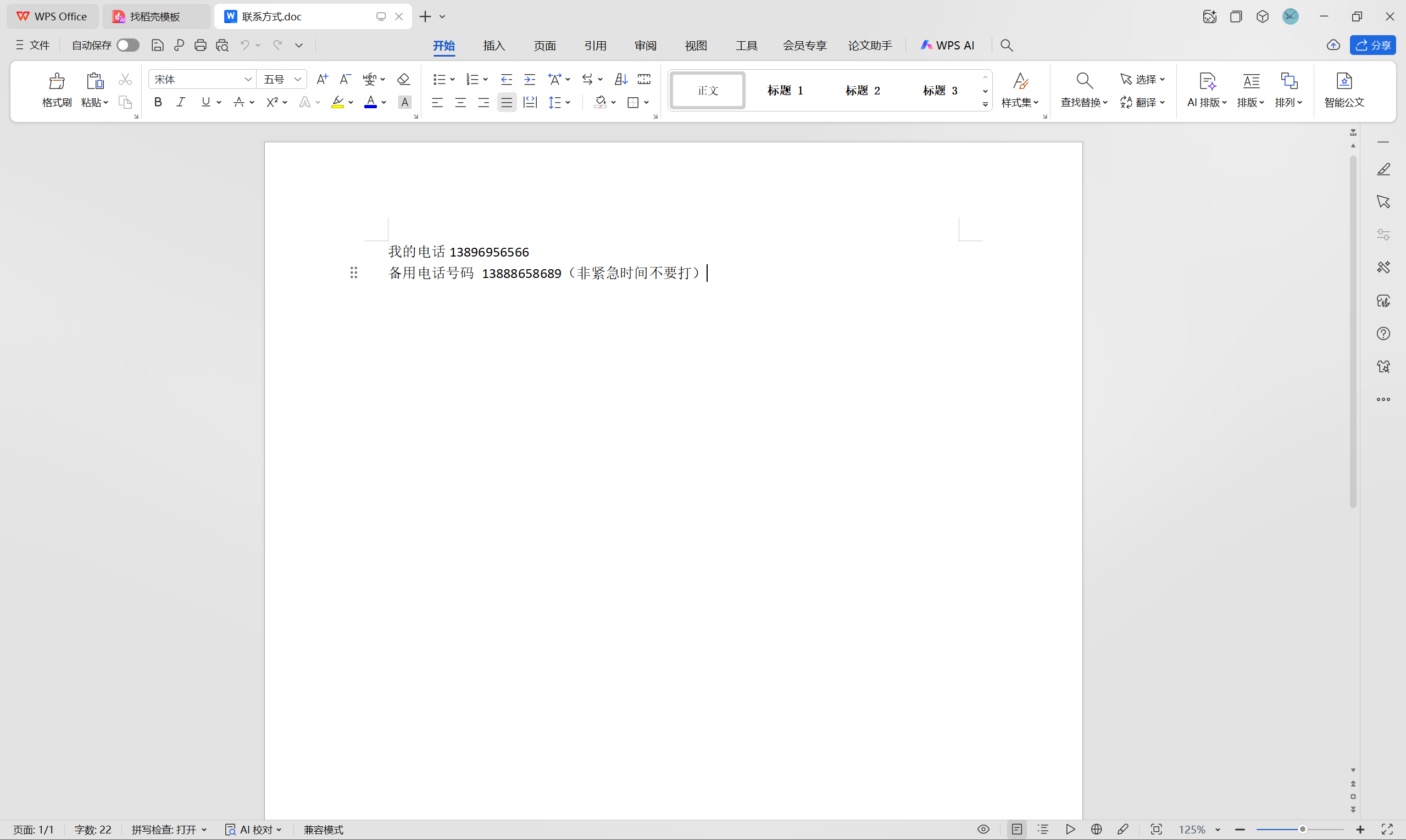The image size is (1406, 840).
Task: Click the zoom slider in status bar
Action: click(x=1302, y=829)
